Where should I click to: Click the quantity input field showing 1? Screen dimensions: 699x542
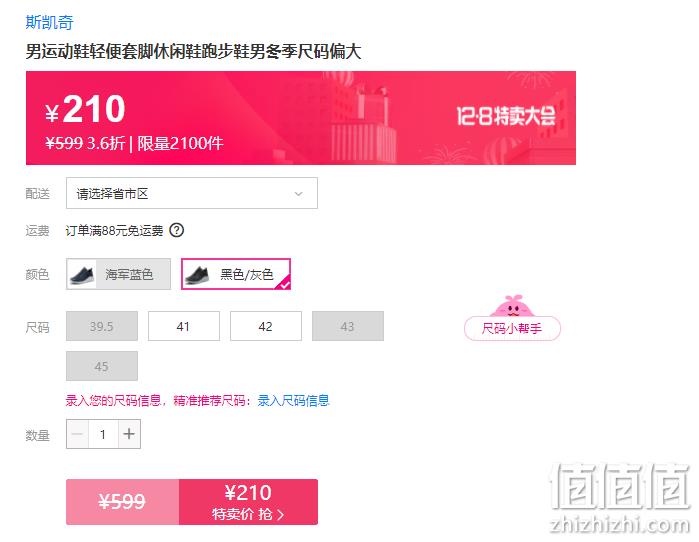[103, 434]
